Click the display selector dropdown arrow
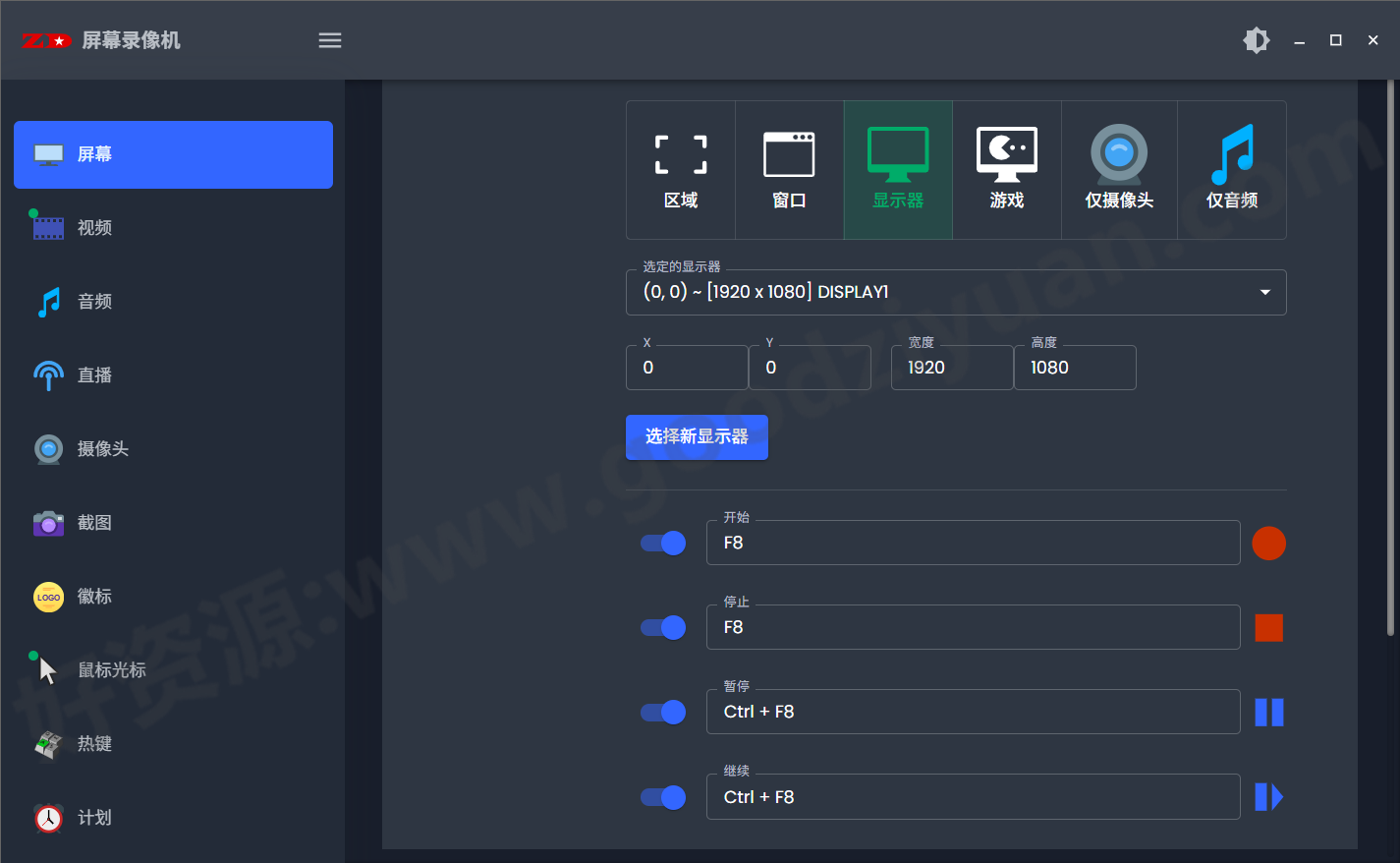 [x=1264, y=292]
